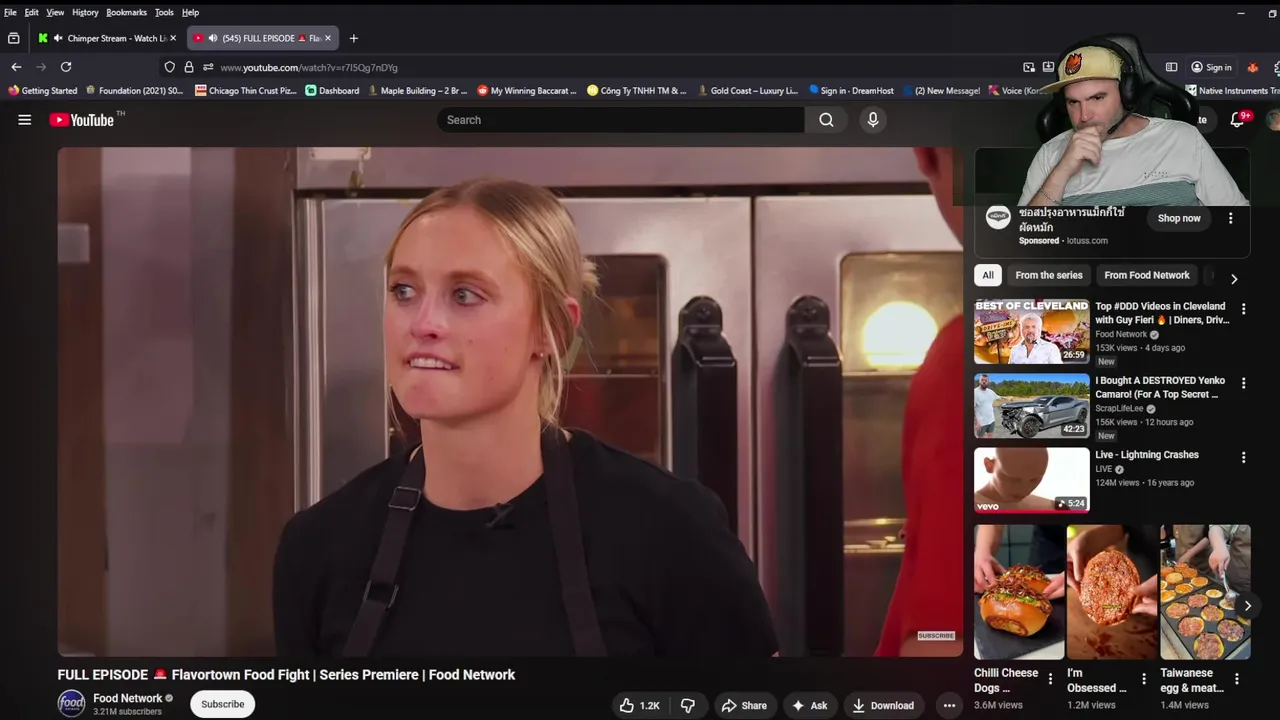
Task: Close the Chimper Stream tab
Action: pyautogui.click(x=173, y=38)
